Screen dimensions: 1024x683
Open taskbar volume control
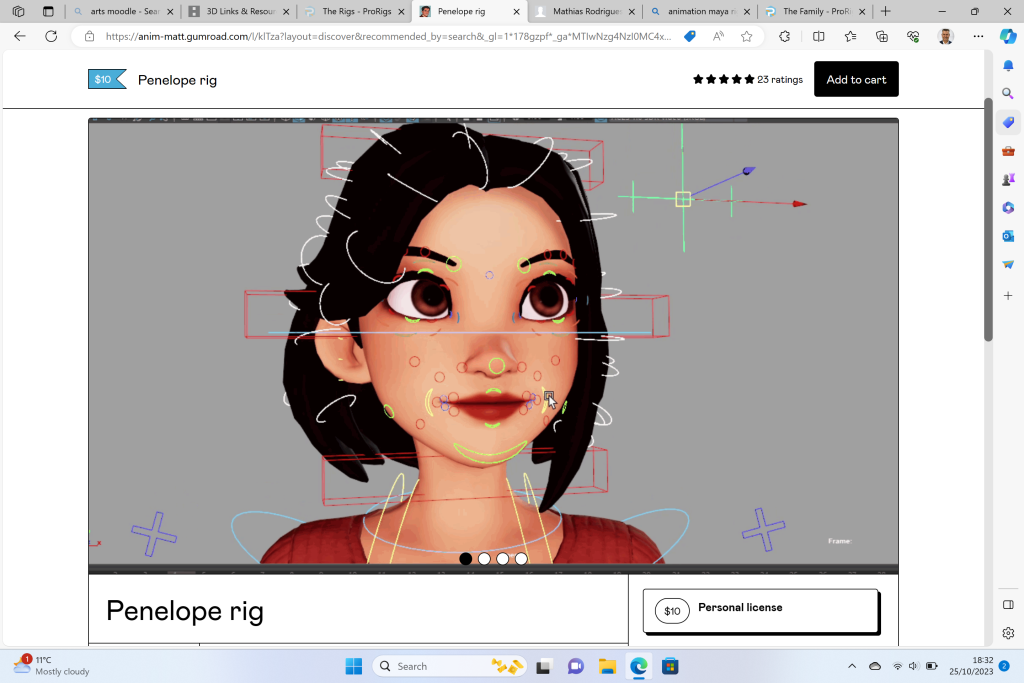pyautogui.click(x=913, y=666)
